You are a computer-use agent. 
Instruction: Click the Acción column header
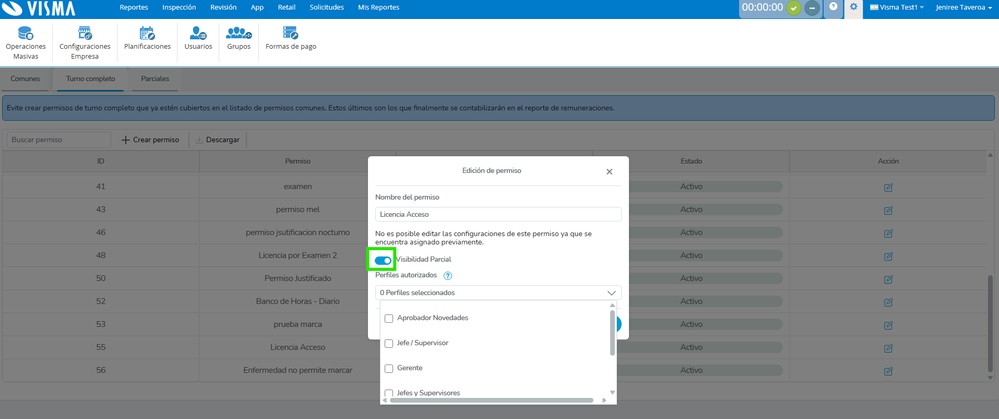pos(888,162)
